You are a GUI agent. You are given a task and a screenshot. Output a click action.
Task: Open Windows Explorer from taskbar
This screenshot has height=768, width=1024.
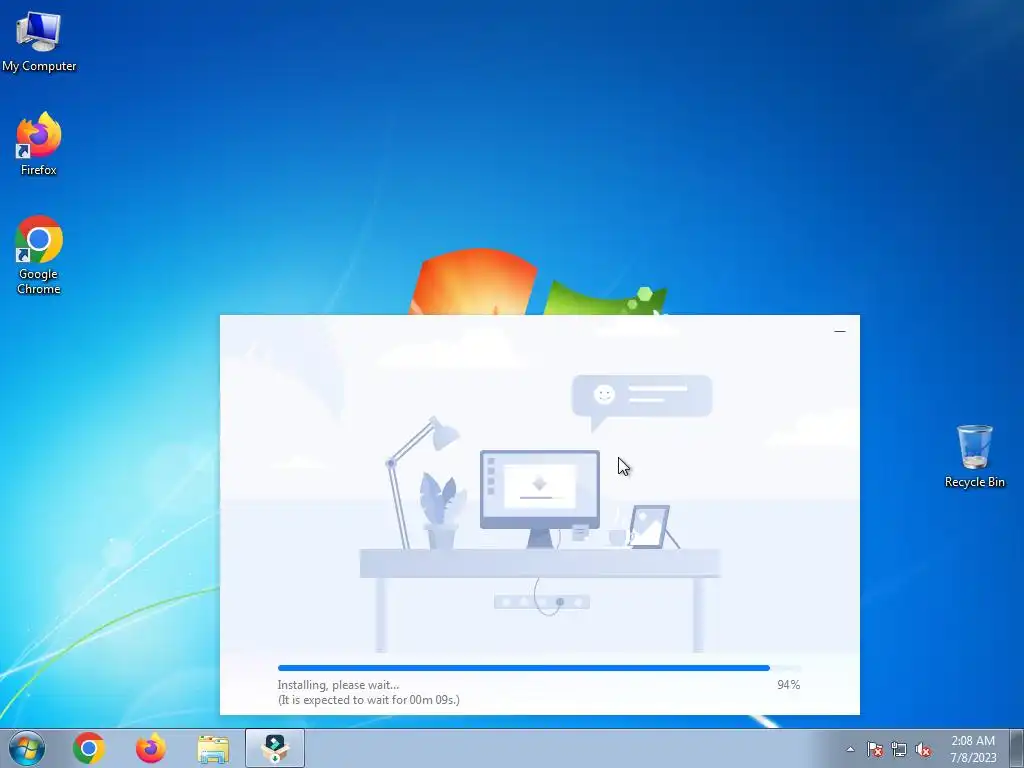[x=213, y=748]
